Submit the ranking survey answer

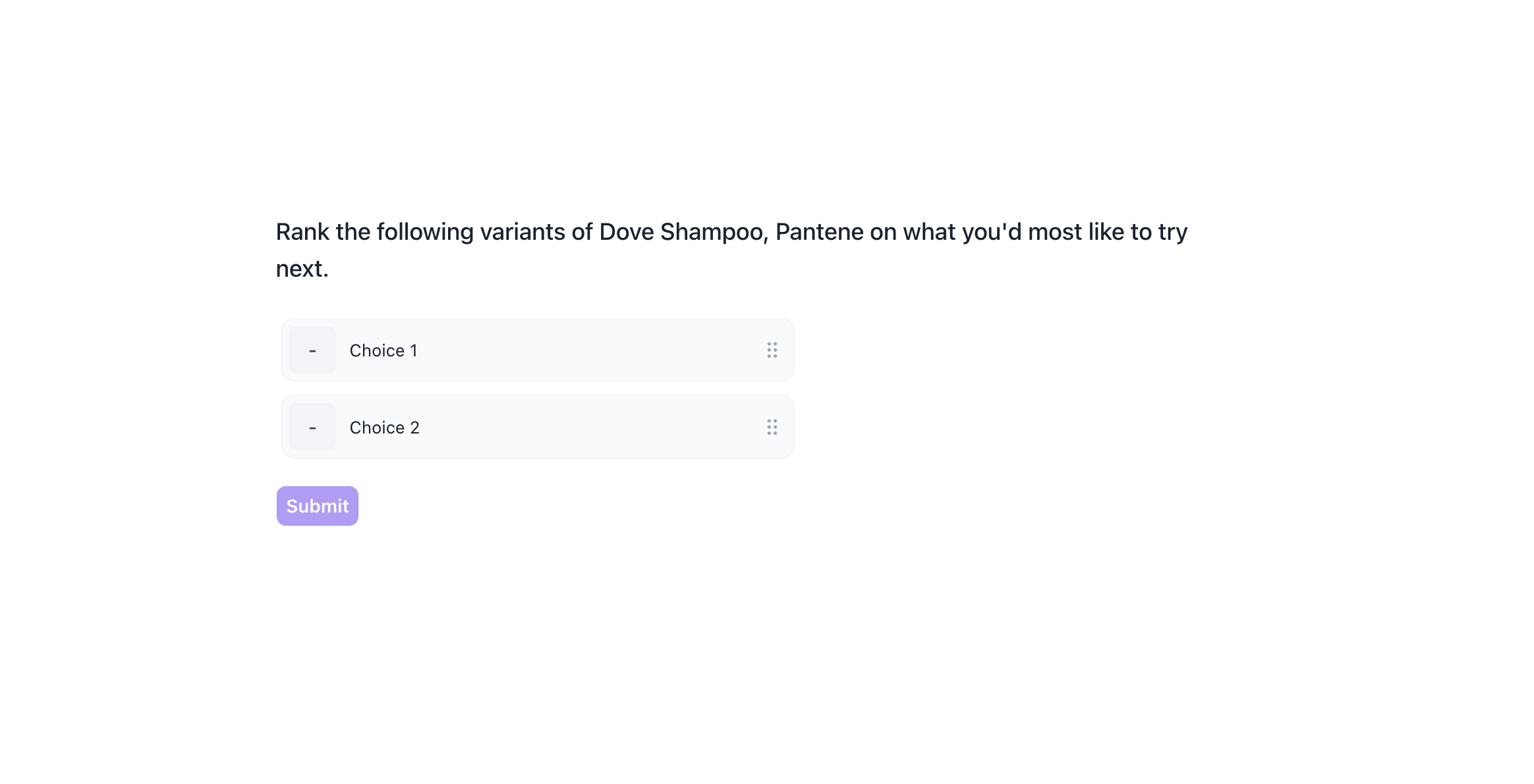pos(317,506)
